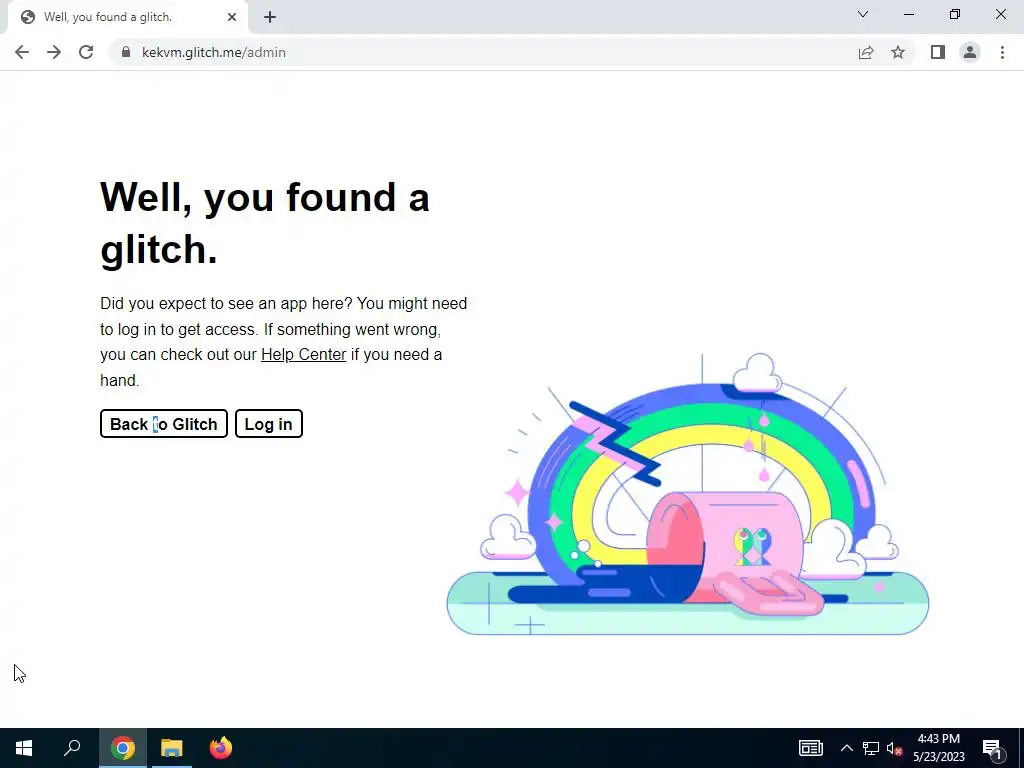Click Chrome icon in taskbar
Screen dimensions: 1024x768
tap(123, 748)
